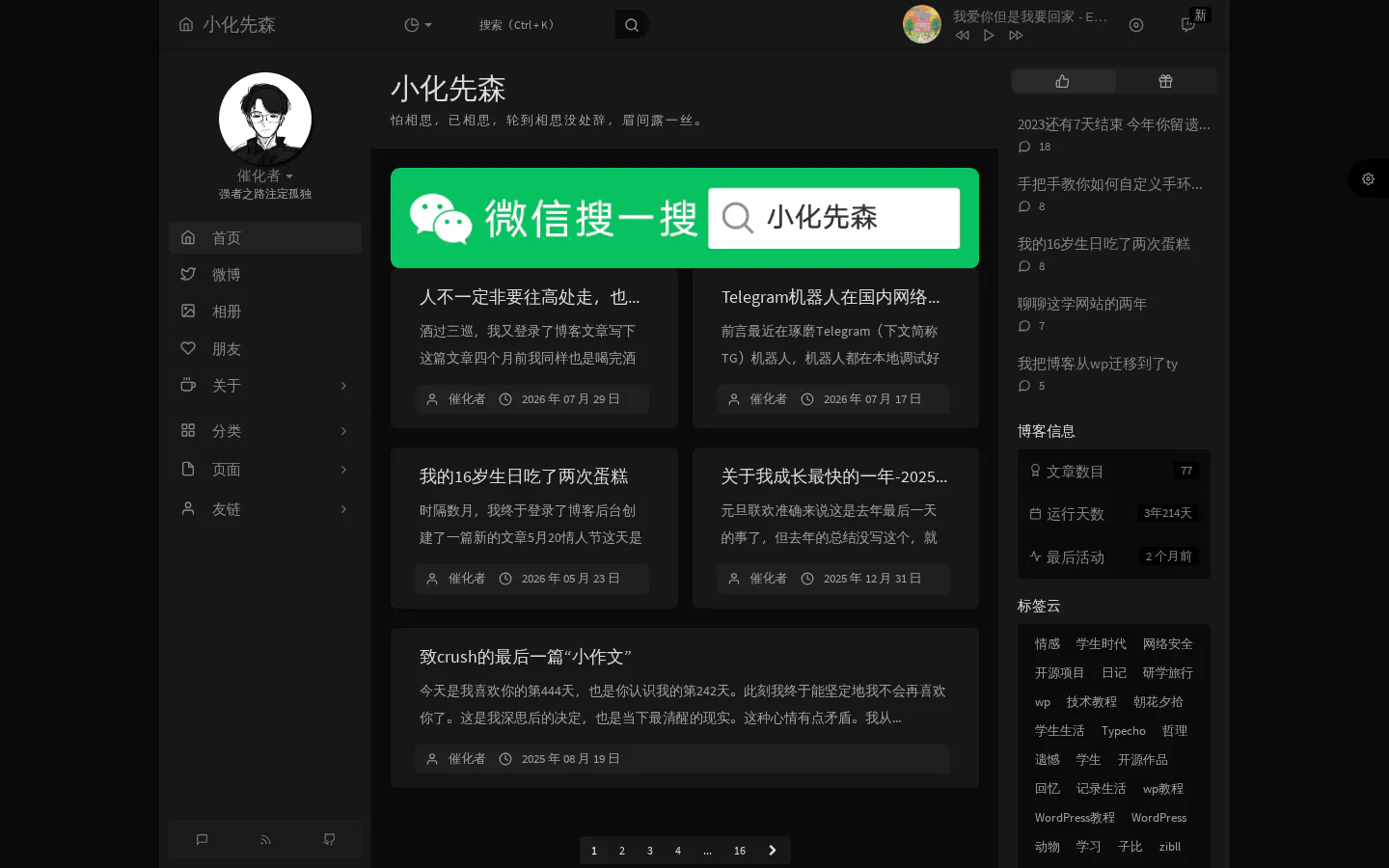Open article 人不一定非要往高处走
Screen dimensions: 1389x868
(x=530, y=297)
